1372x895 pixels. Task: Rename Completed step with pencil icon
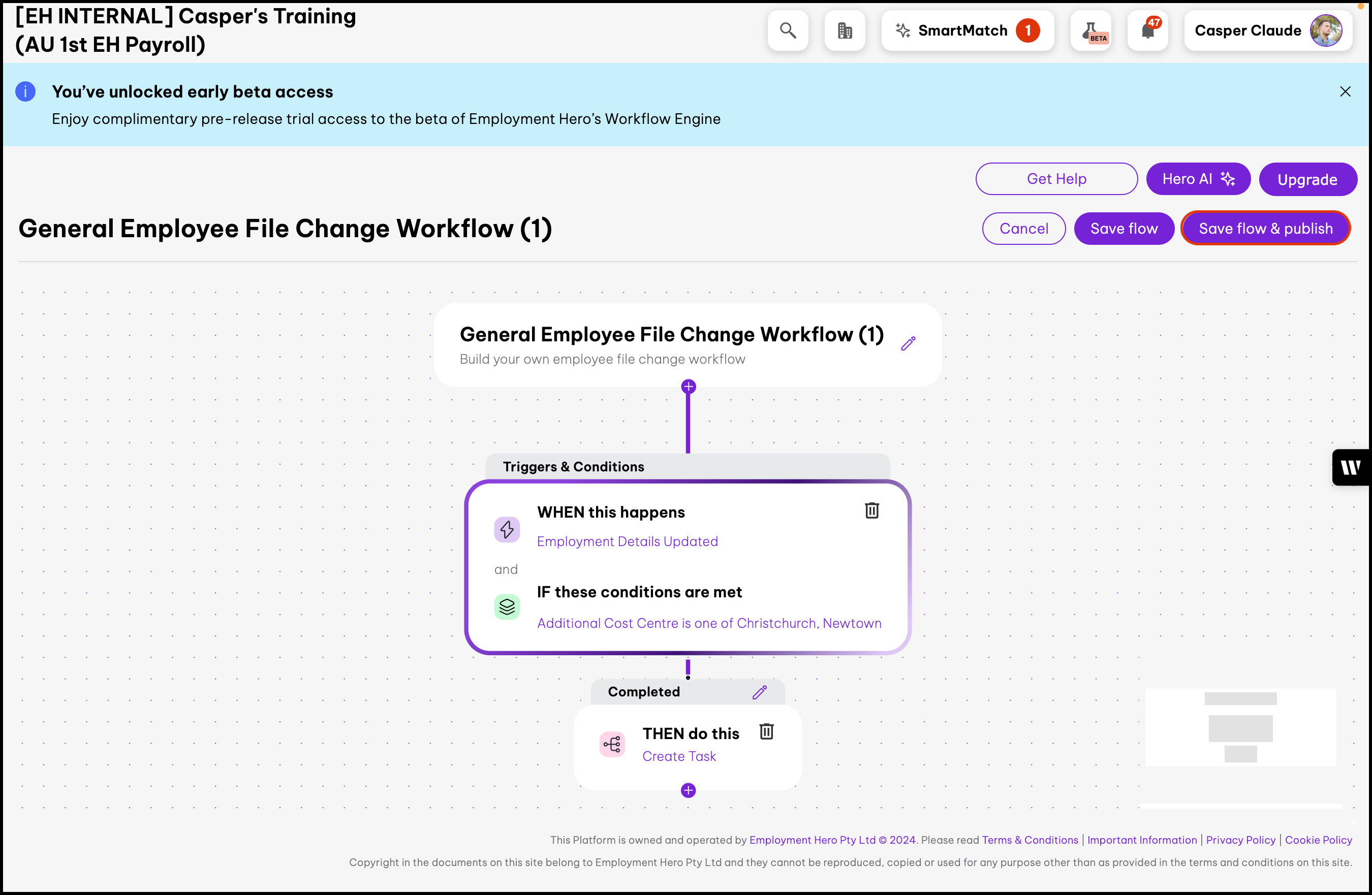[759, 692]
